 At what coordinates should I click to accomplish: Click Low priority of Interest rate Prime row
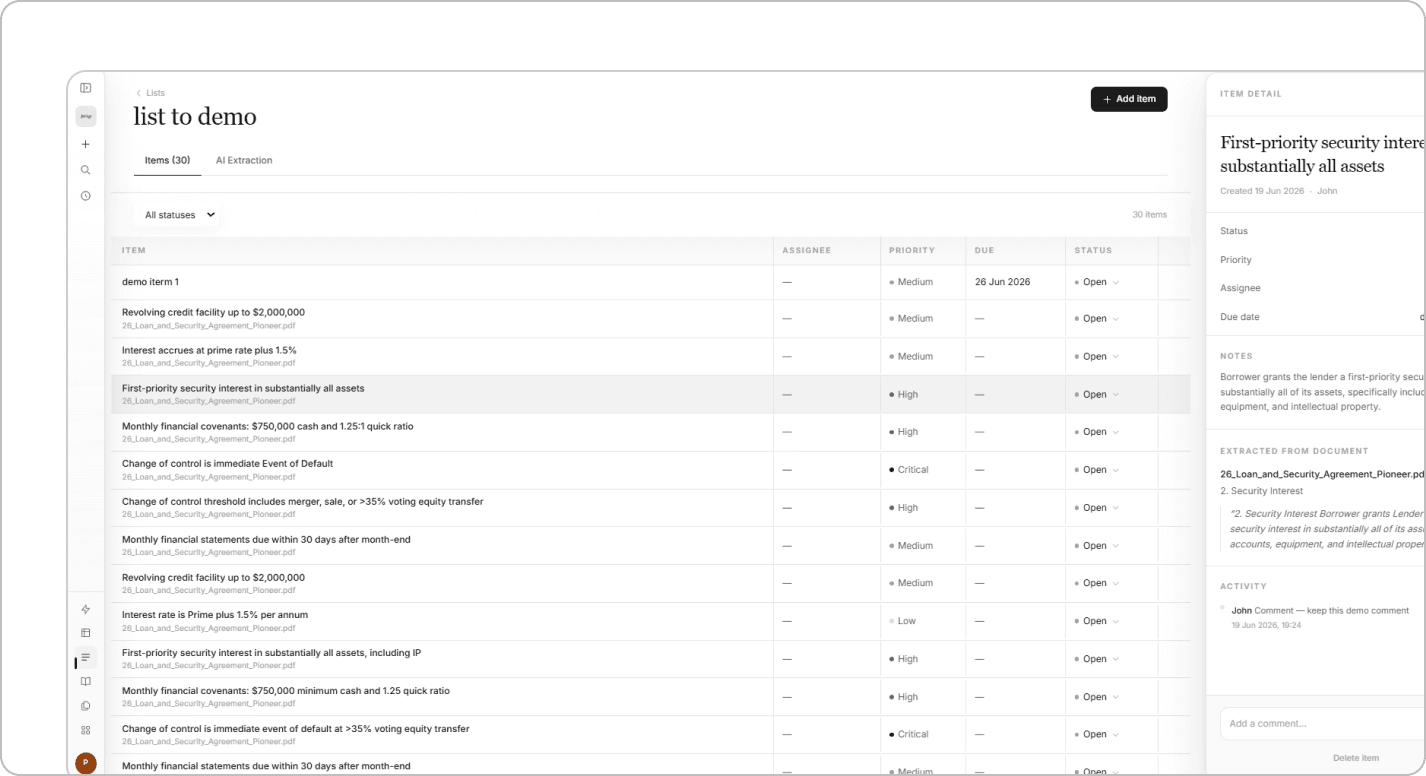[x=902, y=621]
